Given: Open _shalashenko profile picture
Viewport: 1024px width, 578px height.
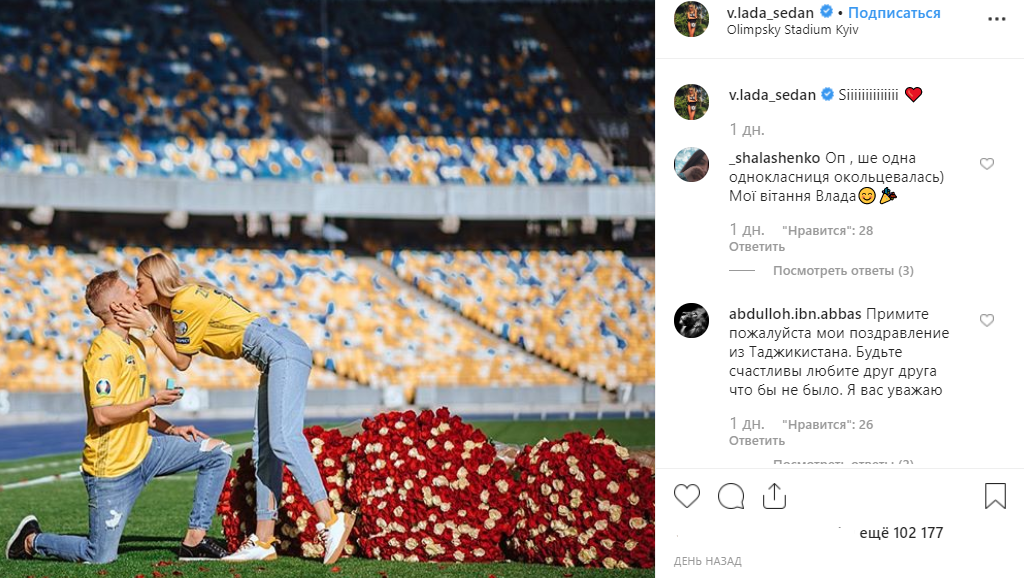Looking at the screenshot, I should pyautogui.click(x=692, y=165).
